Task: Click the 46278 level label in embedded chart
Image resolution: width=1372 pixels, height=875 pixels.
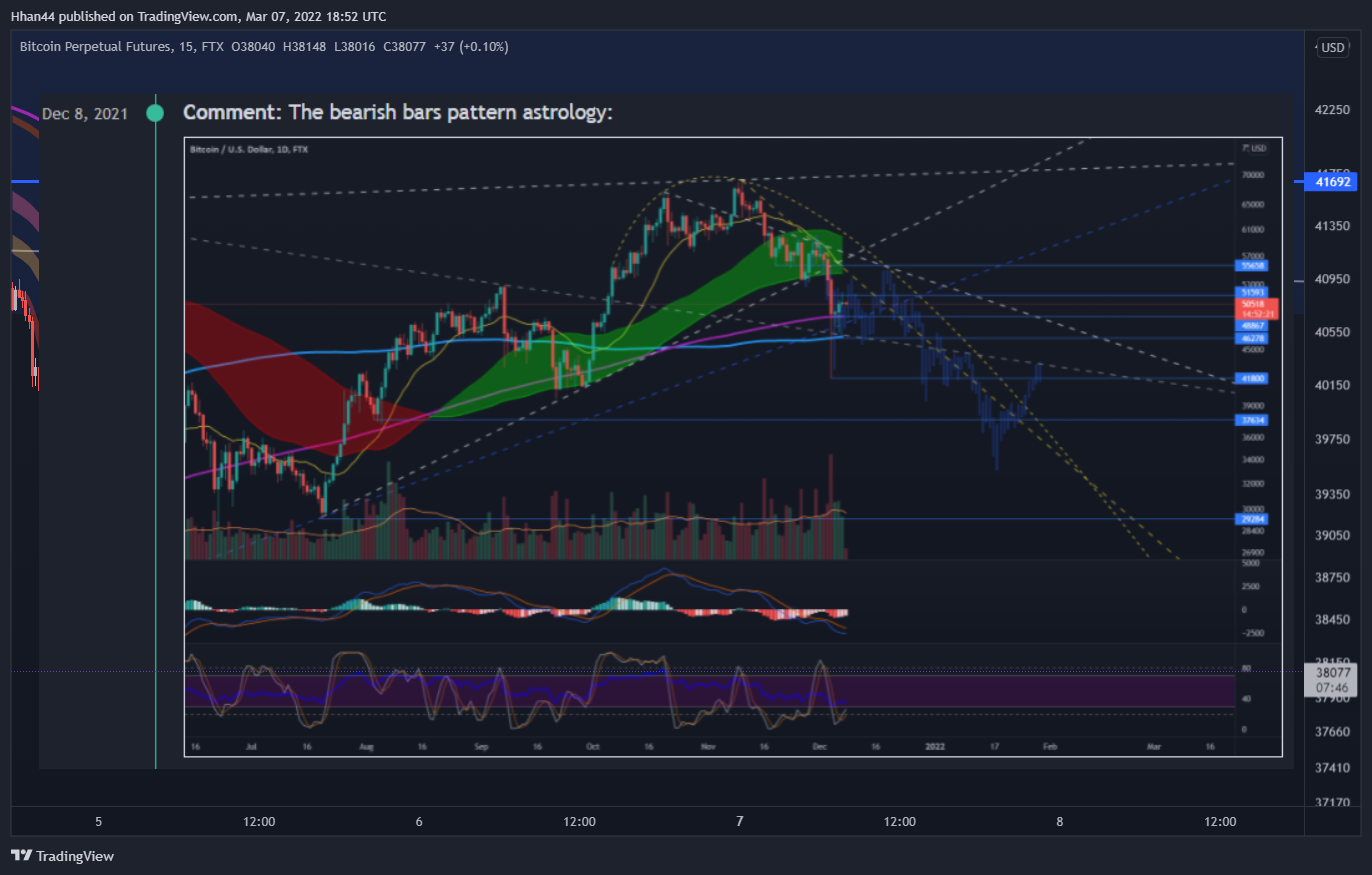Action: click(1254, 340)
